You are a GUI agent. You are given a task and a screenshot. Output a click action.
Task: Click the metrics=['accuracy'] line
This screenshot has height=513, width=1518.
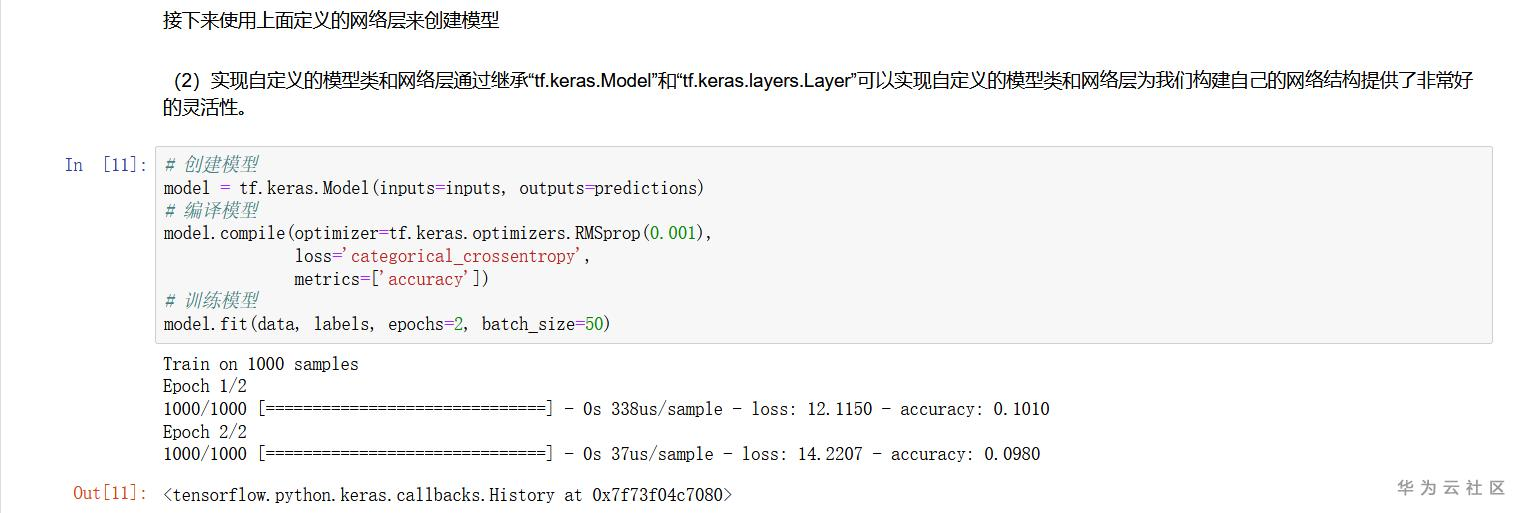point(391,279)
